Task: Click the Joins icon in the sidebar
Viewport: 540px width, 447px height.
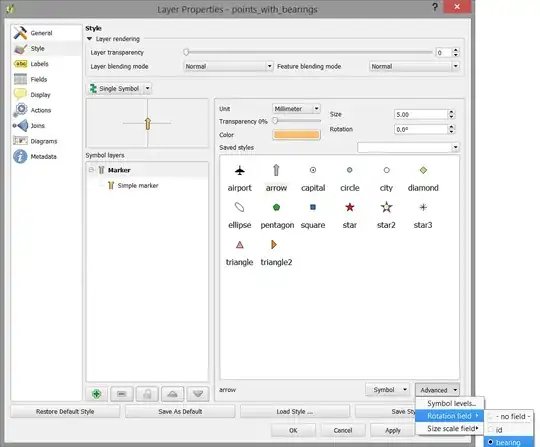Action: tap(20, 126)
